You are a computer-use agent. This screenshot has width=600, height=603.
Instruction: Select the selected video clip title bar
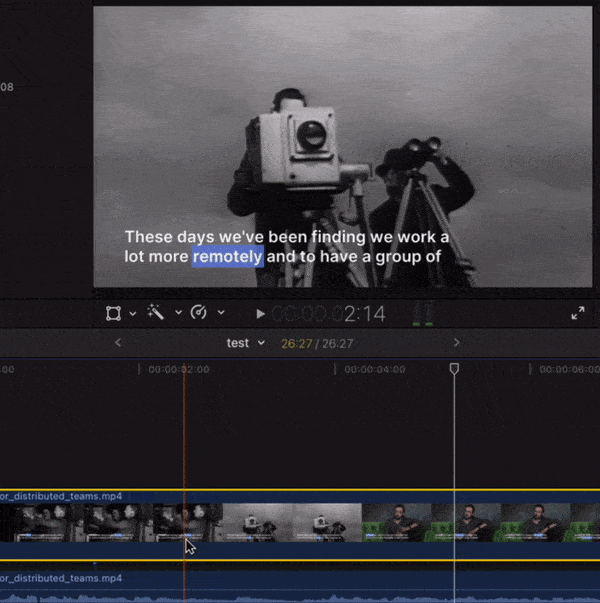[300, 496]
